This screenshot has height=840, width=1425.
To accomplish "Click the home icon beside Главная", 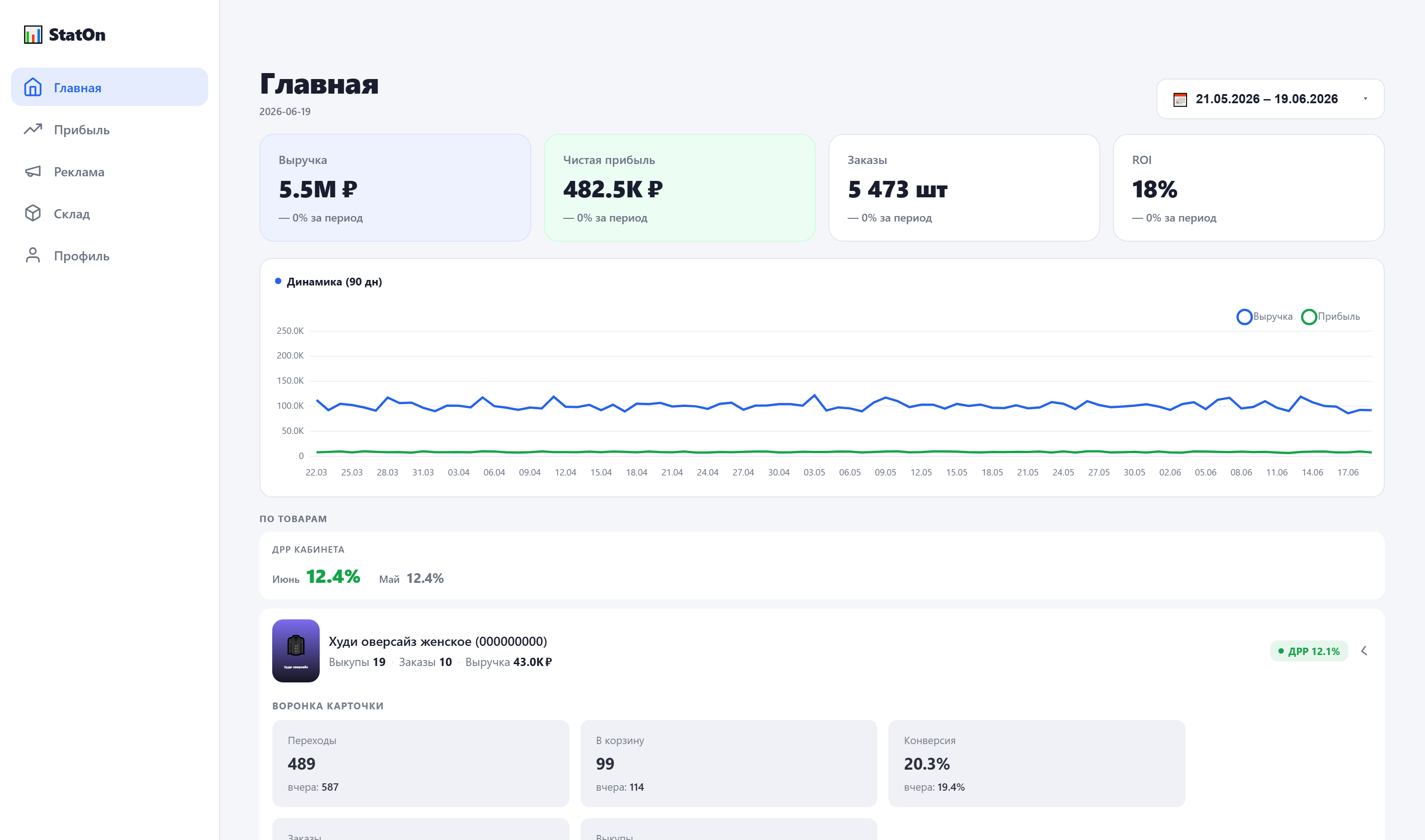I will pyautogui.click(x=33, y=87).
